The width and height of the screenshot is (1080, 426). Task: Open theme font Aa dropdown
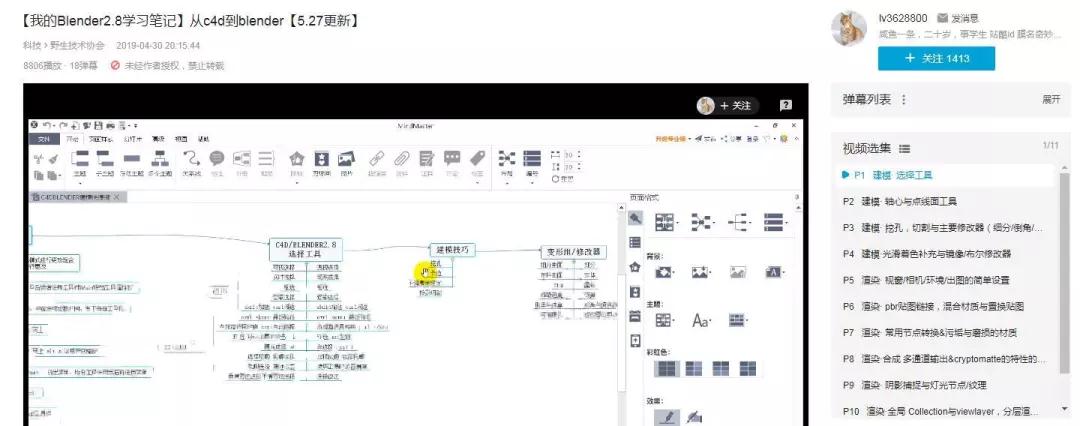703,321
